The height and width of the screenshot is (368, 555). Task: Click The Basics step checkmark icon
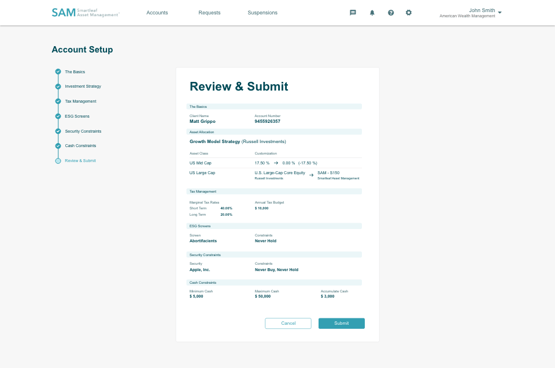tap(58, 71)
